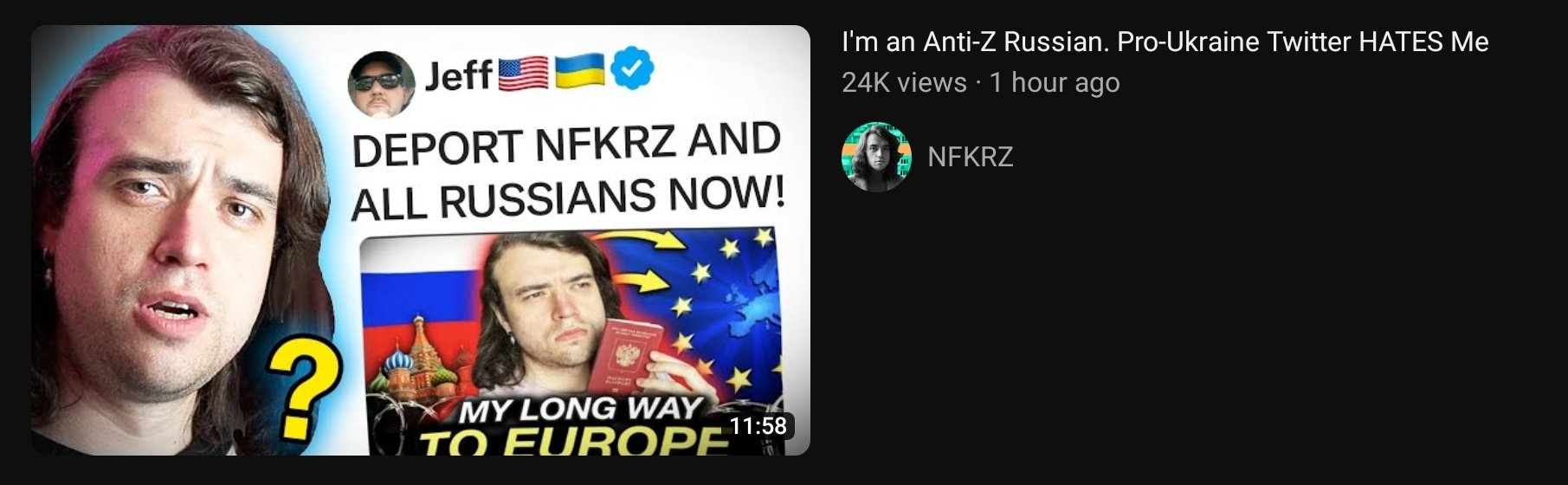
Task: Click the "Jeff" username text
Action: click(458, 76)
